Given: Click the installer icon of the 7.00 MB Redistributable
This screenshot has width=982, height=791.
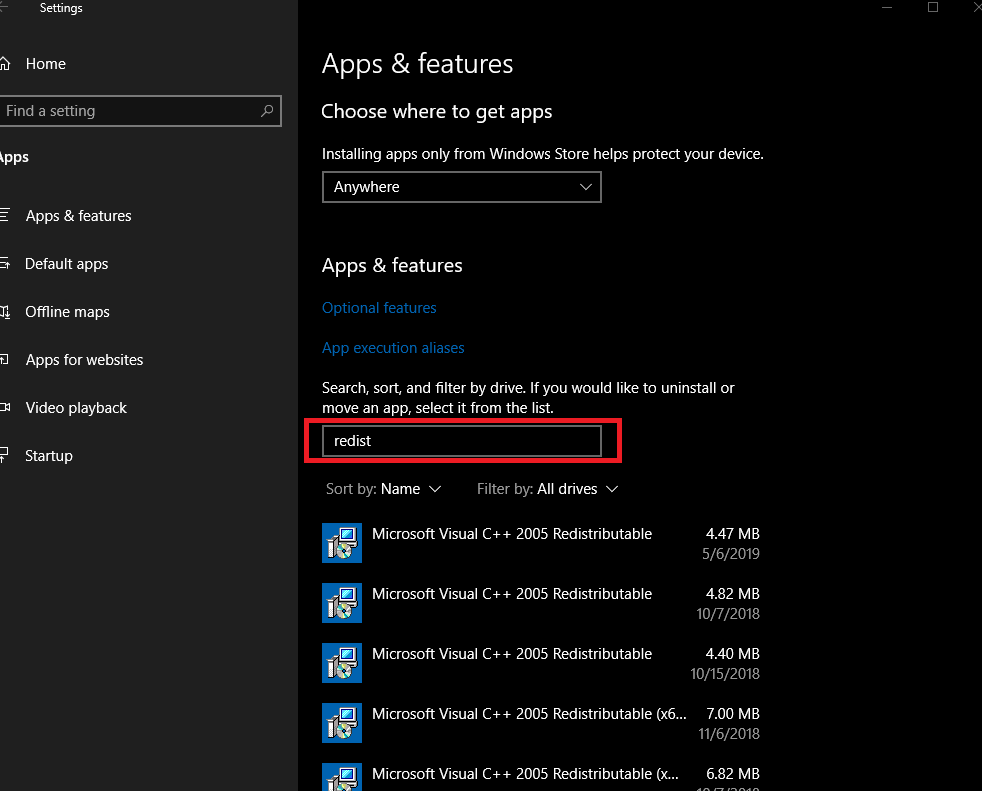Looking at the screenshot, I should (342, 723).
